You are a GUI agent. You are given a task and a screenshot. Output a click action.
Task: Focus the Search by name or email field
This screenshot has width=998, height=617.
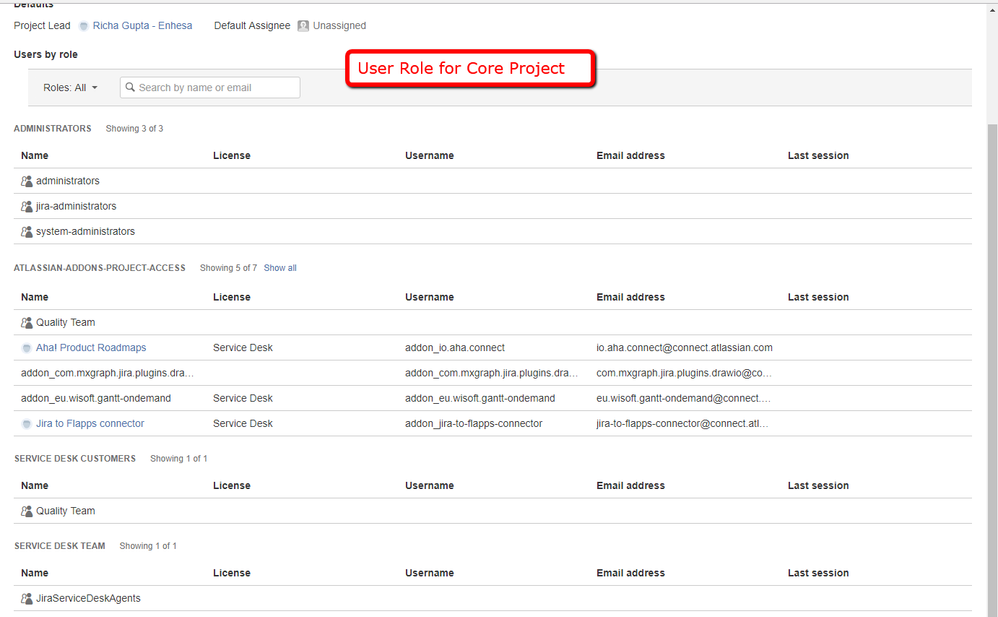tap(210, 88)
